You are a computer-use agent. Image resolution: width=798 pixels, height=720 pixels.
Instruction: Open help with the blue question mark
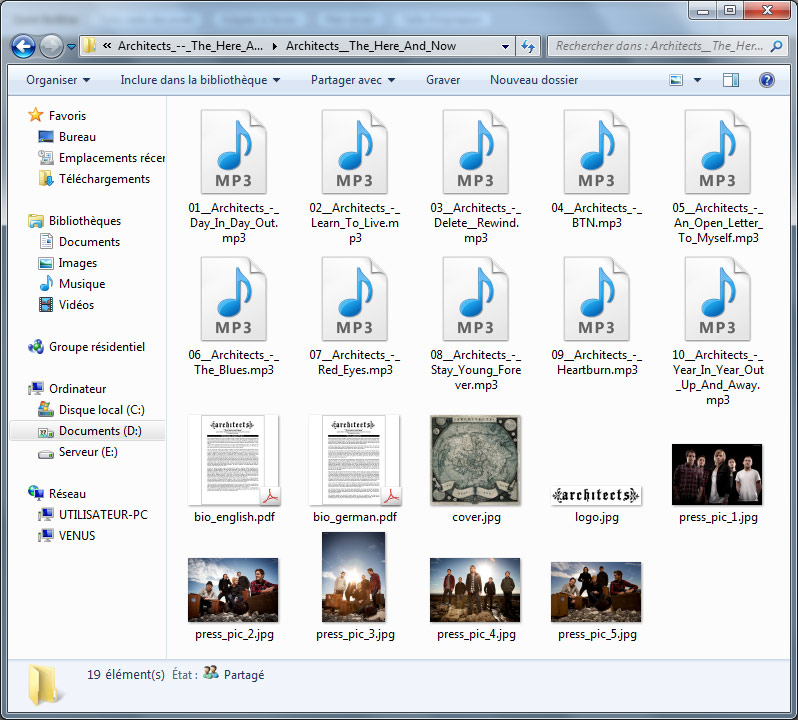pos(766,80)
